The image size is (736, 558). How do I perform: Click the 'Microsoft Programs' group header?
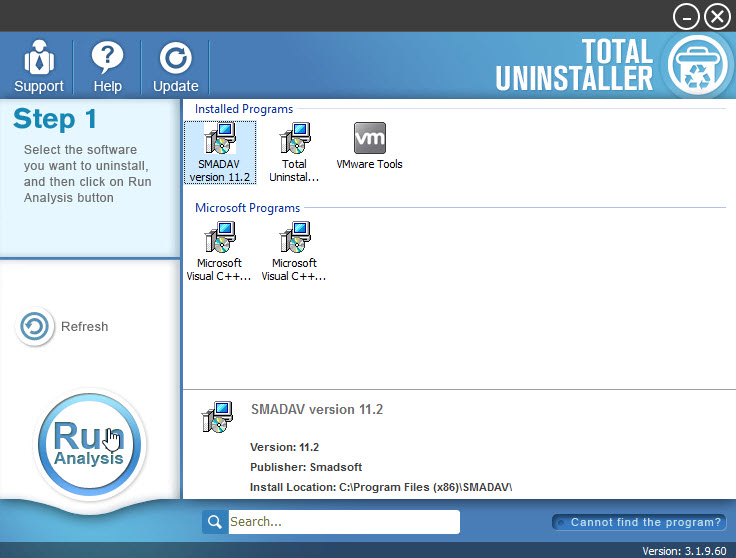247,208
